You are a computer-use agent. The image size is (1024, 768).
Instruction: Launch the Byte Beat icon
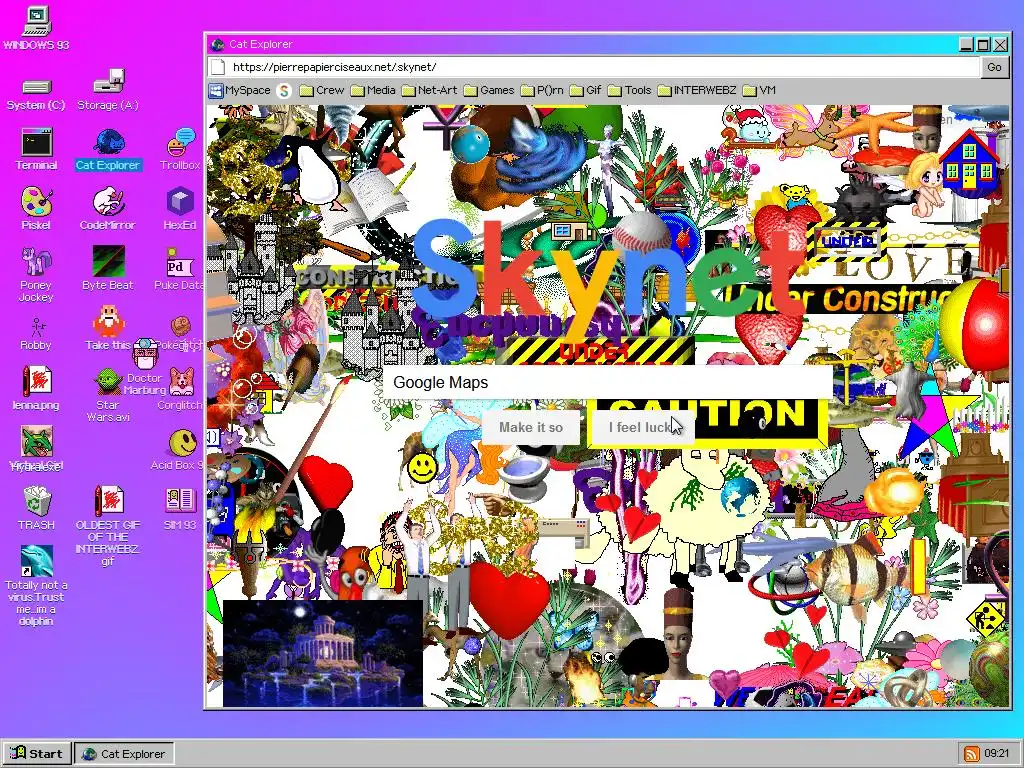pos(108,269)
